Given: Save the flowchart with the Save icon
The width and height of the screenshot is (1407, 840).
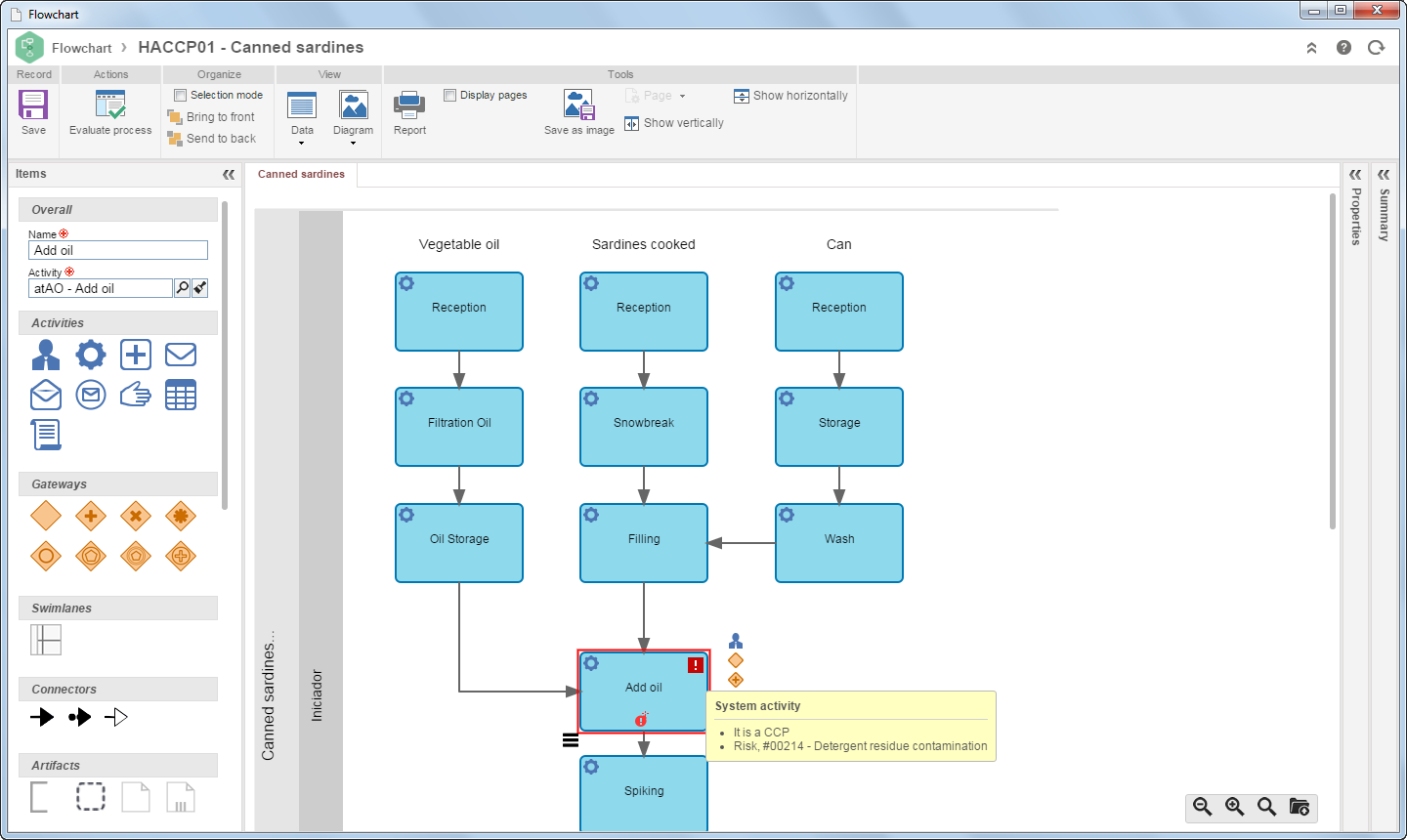Looking at the screenshot, I should 33,105.
